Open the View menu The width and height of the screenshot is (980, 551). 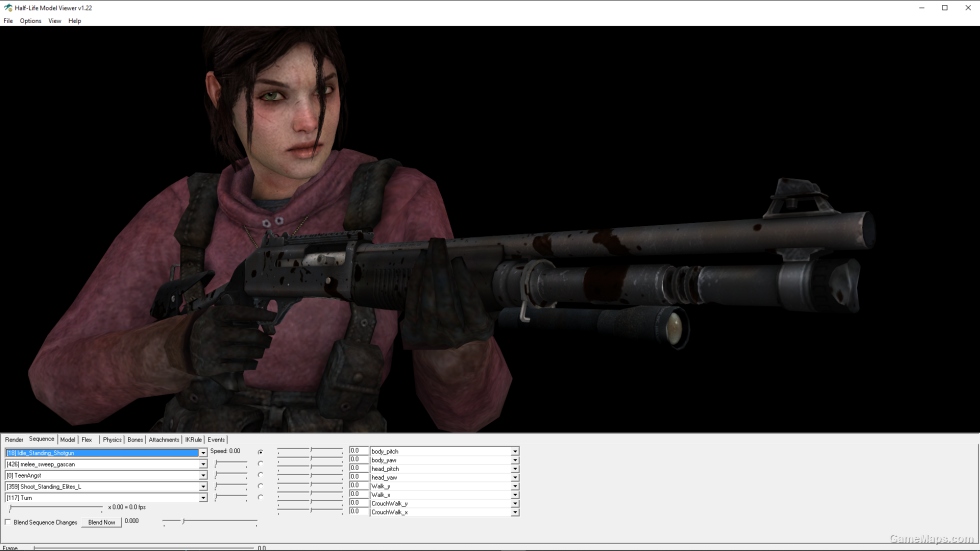coord(55,21)
